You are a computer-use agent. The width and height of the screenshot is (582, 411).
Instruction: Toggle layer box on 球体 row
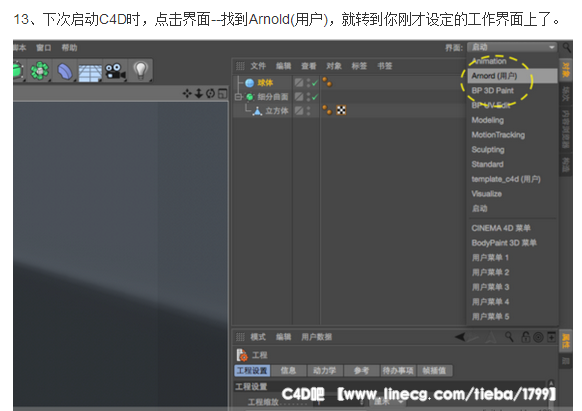coord(299,82)
